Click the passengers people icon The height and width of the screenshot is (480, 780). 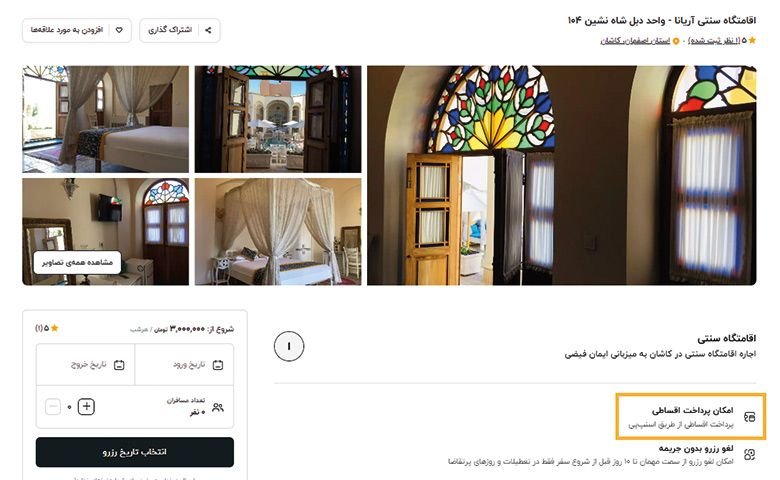pos(218,407)
